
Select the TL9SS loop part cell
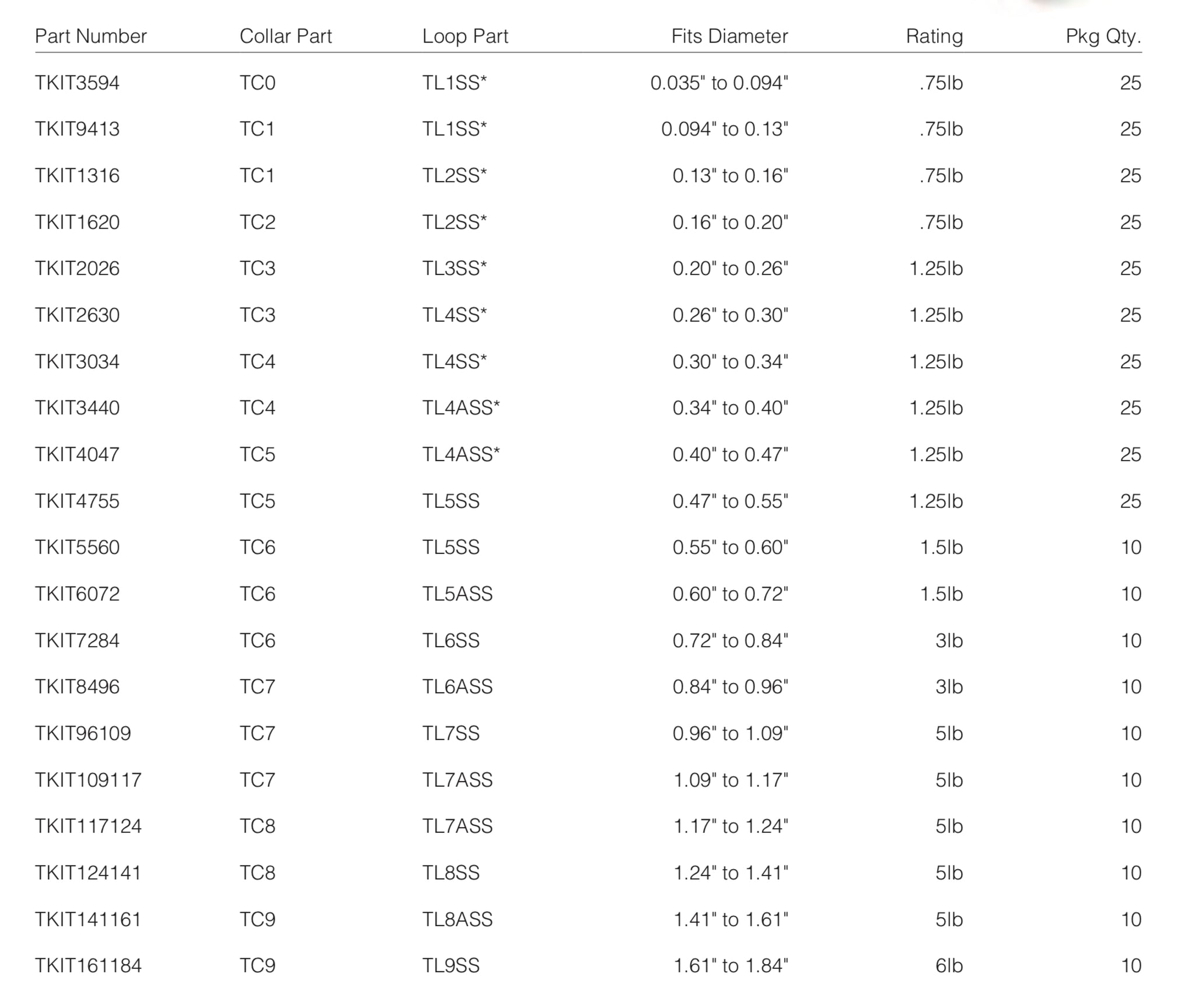pos(450,965)
